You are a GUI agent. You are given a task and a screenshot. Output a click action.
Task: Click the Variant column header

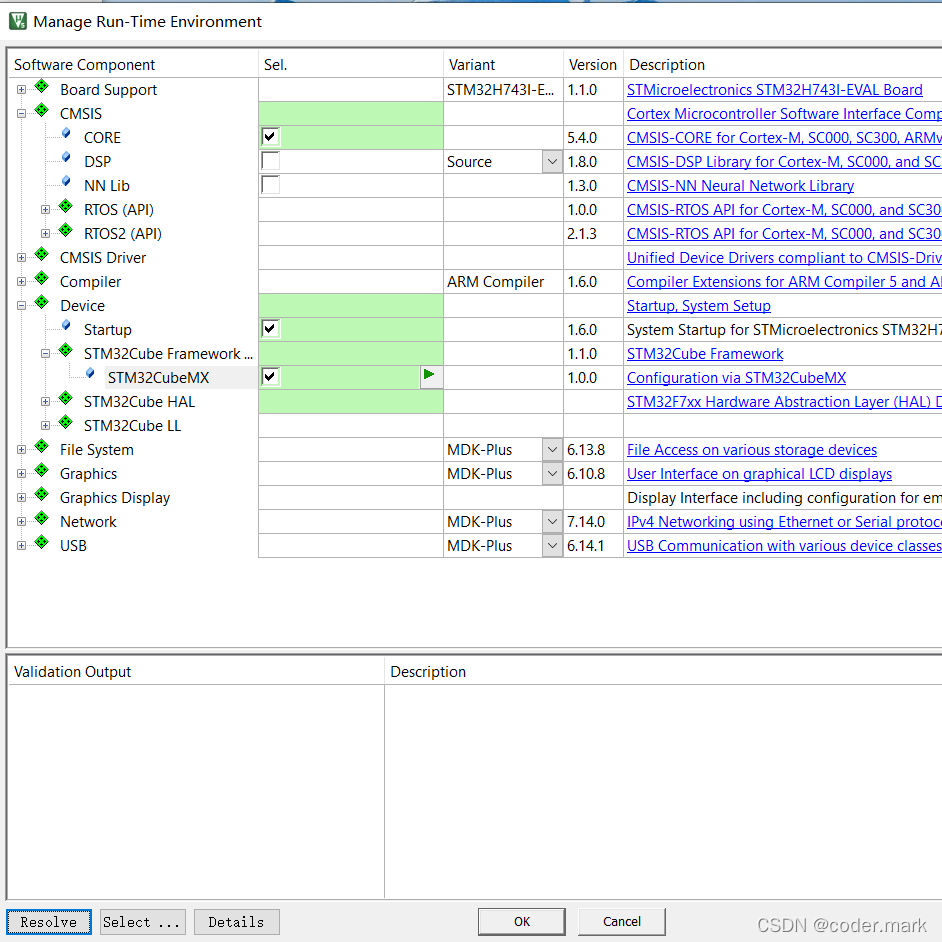click(503, 64)
